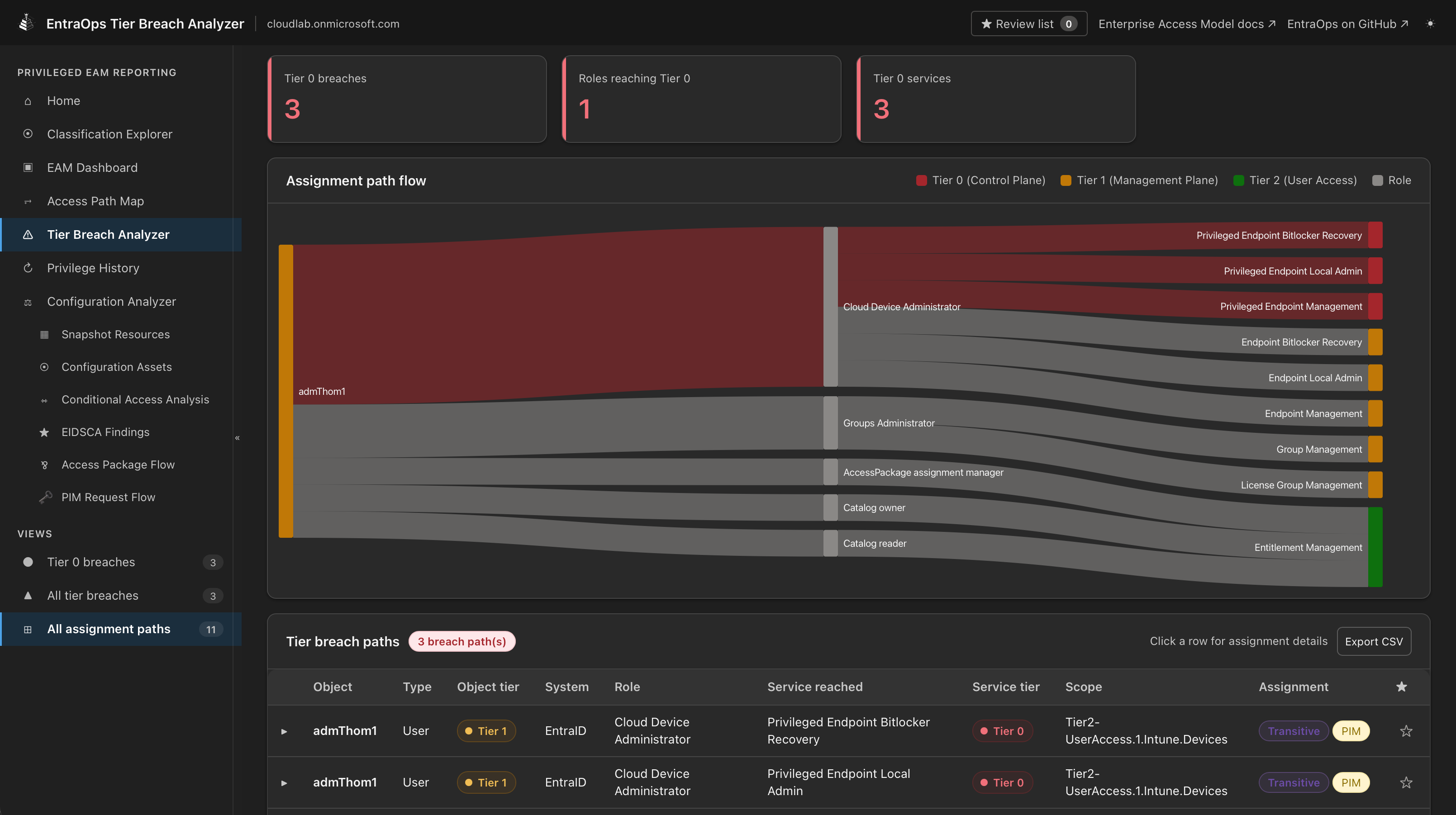Click the EAM Dashboard icon
The image size is (1456, 815).
click(28, 167)
